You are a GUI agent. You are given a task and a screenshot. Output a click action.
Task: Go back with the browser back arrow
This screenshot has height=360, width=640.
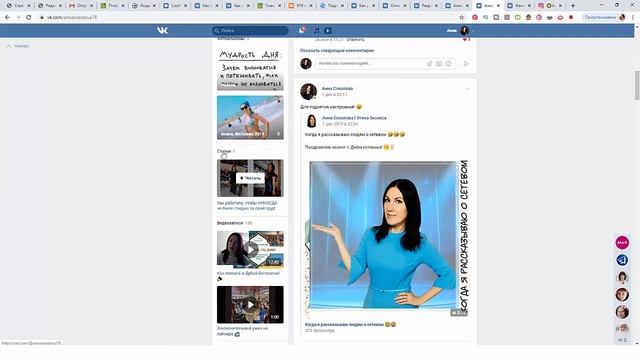[7, 18]
